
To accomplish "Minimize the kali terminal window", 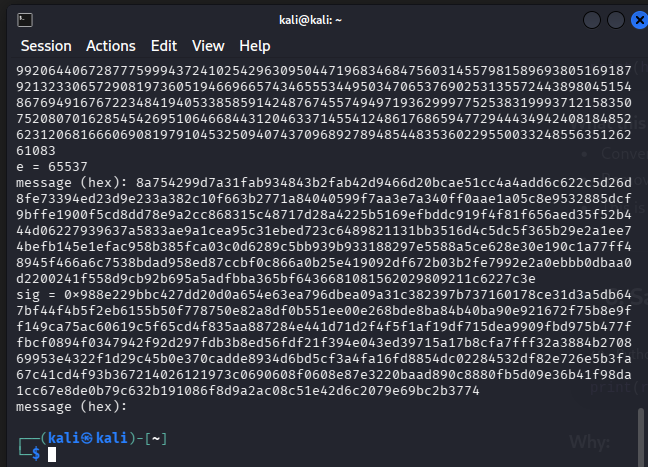I will point(591,20).
